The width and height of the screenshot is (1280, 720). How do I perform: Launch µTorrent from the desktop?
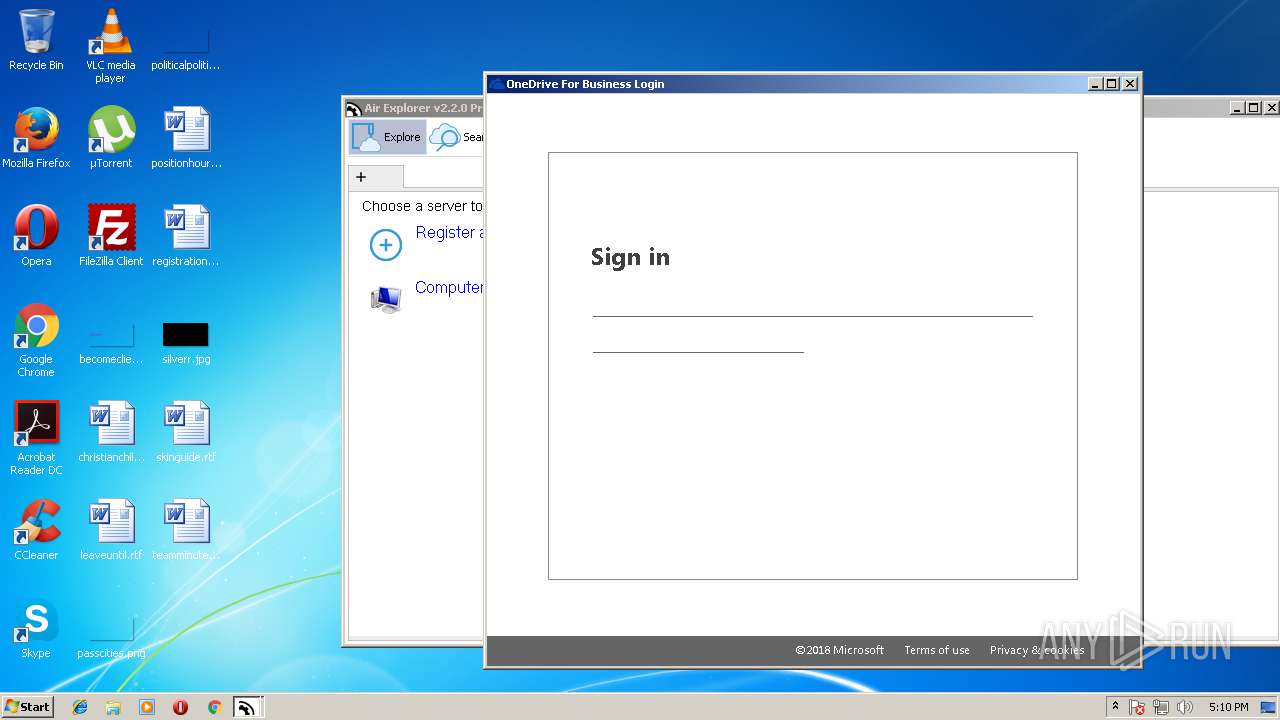pos(110,138)
